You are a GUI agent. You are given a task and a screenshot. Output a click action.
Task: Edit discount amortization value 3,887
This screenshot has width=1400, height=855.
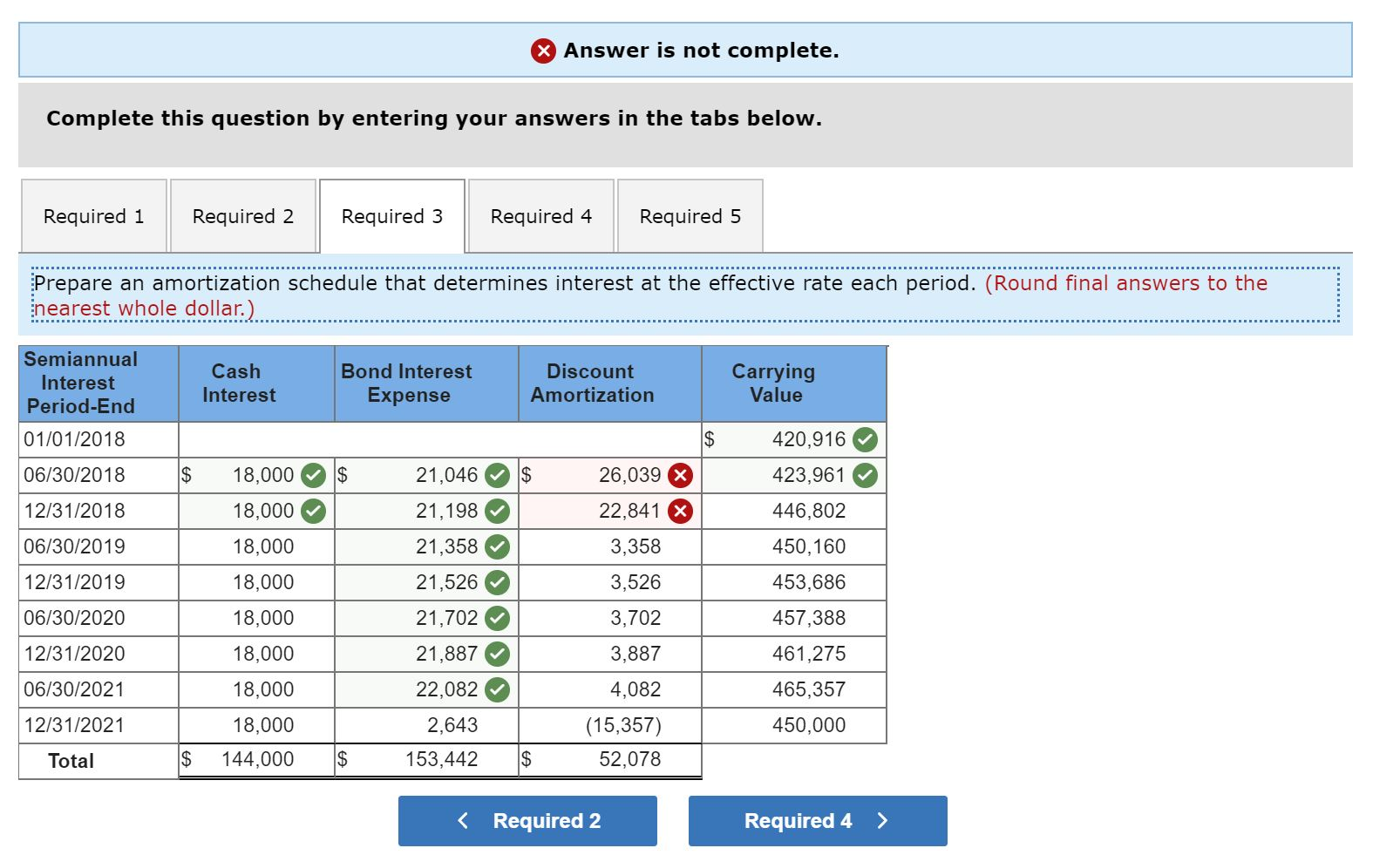[x=610, y=654]
